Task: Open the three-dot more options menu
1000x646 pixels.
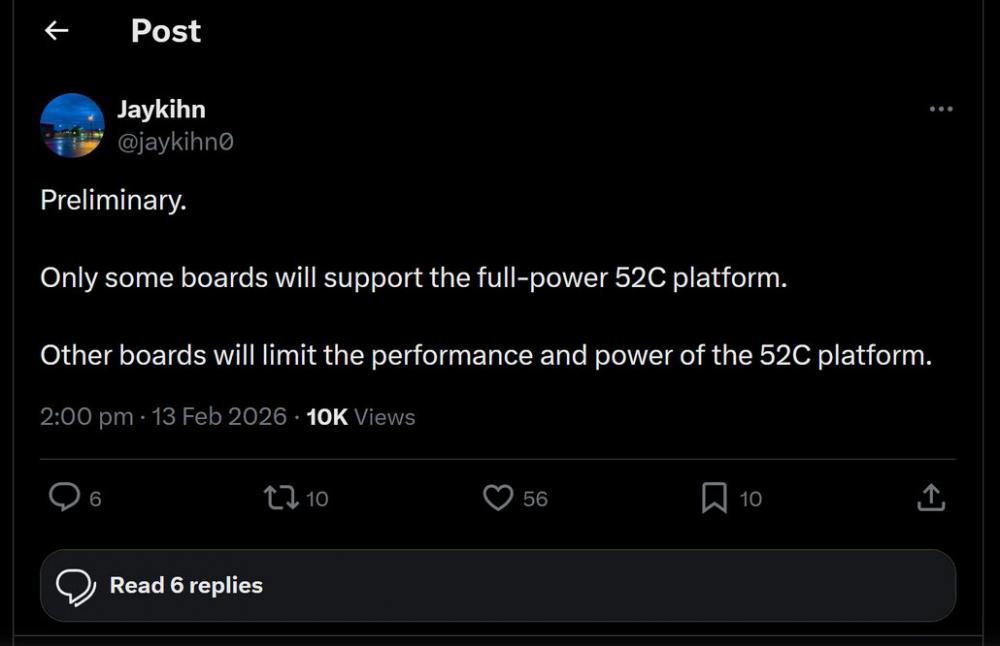Action: tap(940, 109)
